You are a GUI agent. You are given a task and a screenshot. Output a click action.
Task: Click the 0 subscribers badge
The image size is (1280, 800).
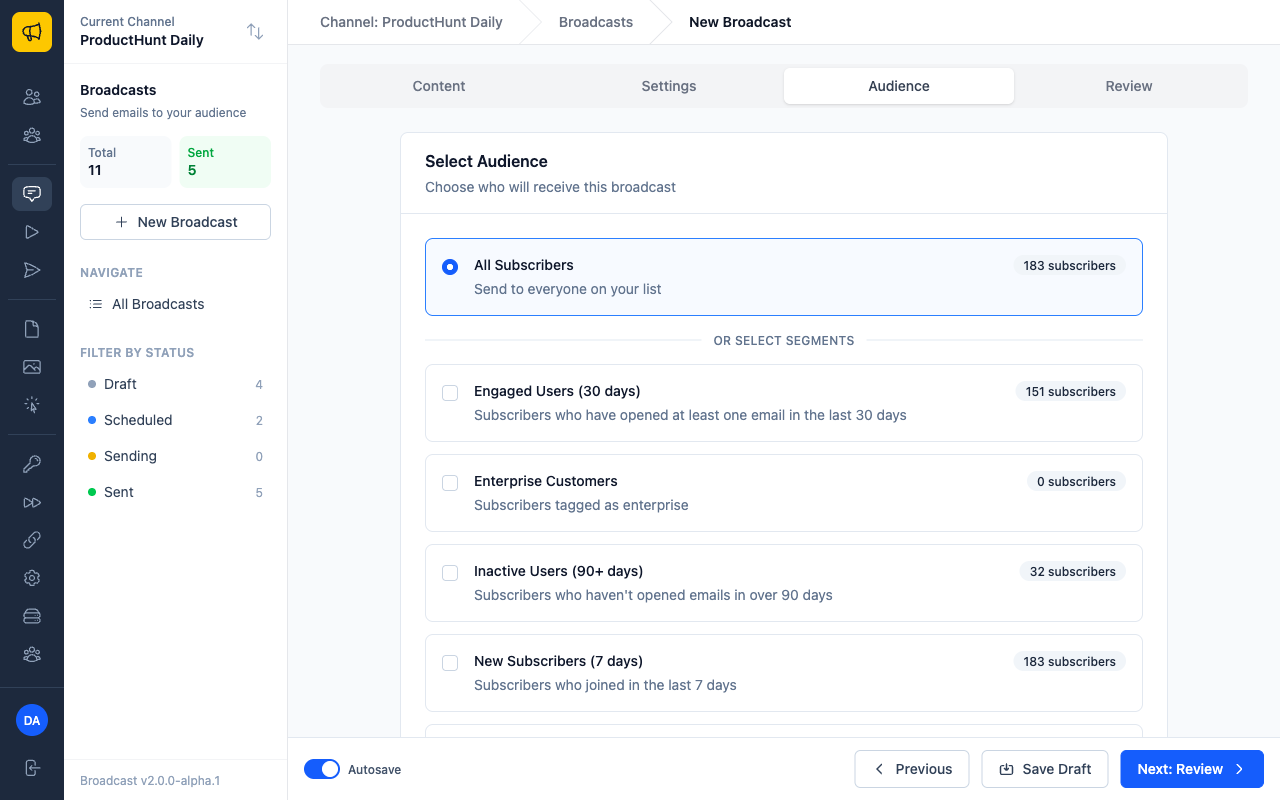point(1076,482)
